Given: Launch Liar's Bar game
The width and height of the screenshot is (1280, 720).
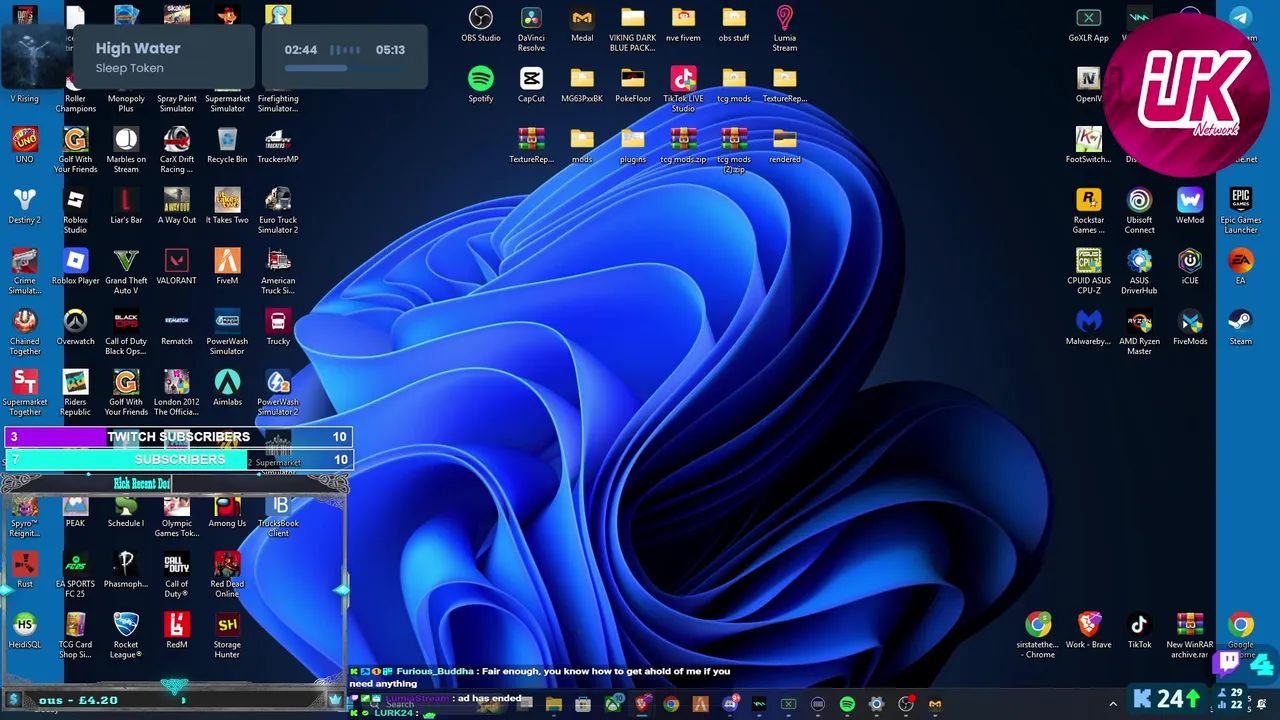Looking at the screenshot, I should tap(126, 206).
